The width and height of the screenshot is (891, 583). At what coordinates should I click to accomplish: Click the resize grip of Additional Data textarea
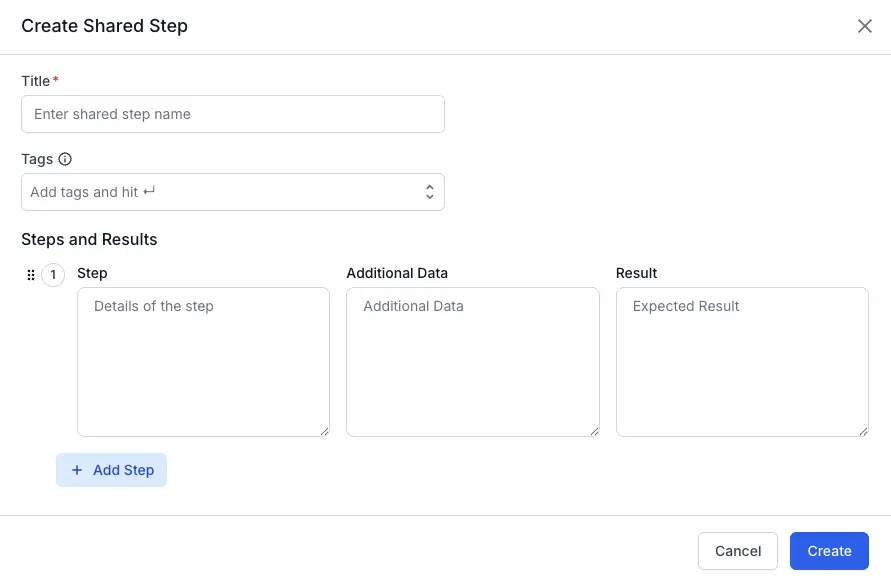click(593, 430)
